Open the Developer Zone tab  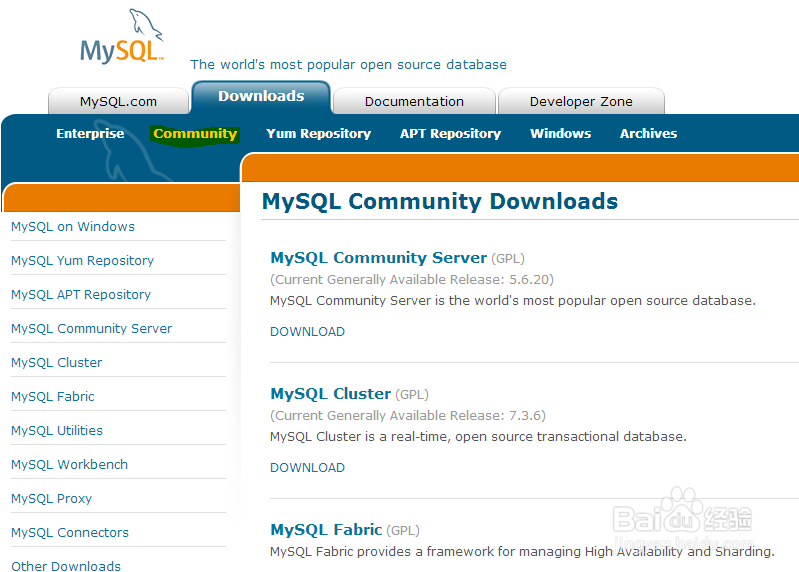point(581,101)
